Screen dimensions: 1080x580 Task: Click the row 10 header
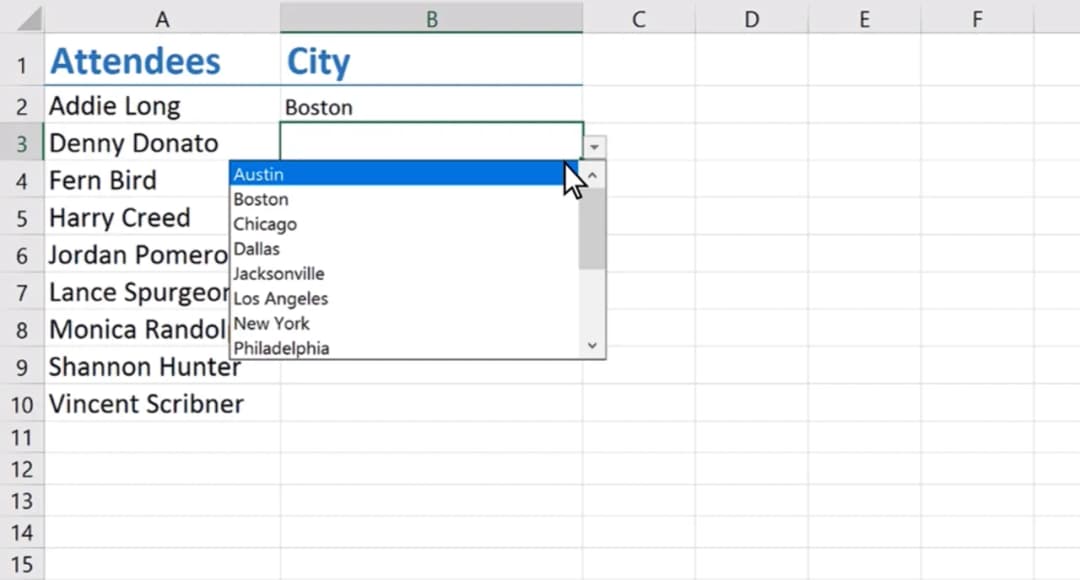[x=22, y=404]
